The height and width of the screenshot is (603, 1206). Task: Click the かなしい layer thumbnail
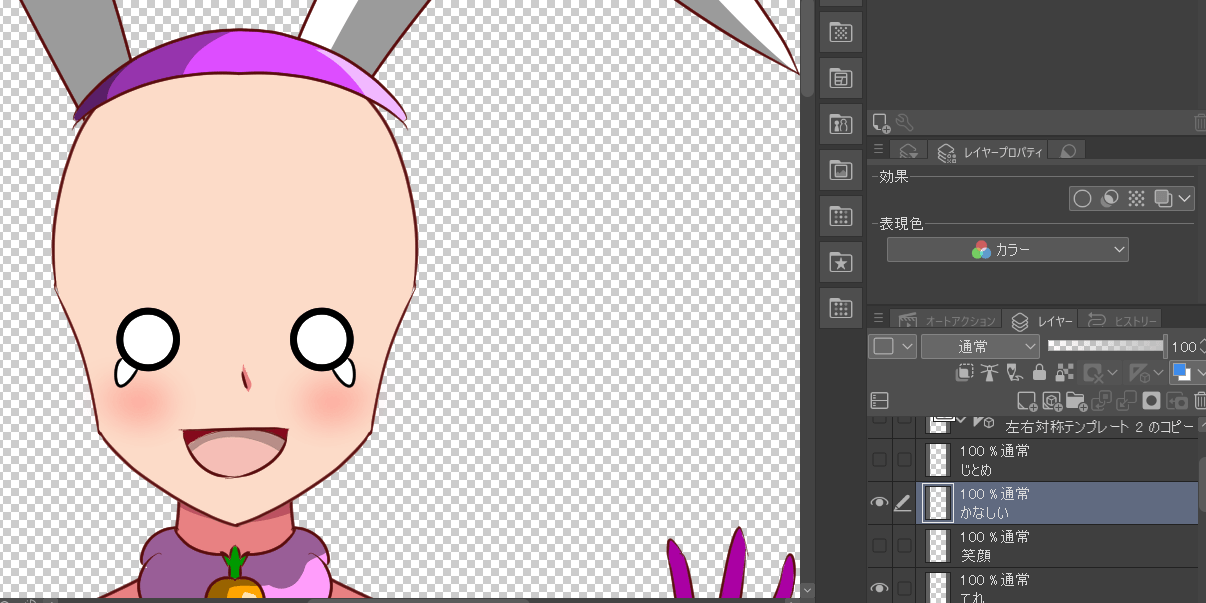pos(938,503)
